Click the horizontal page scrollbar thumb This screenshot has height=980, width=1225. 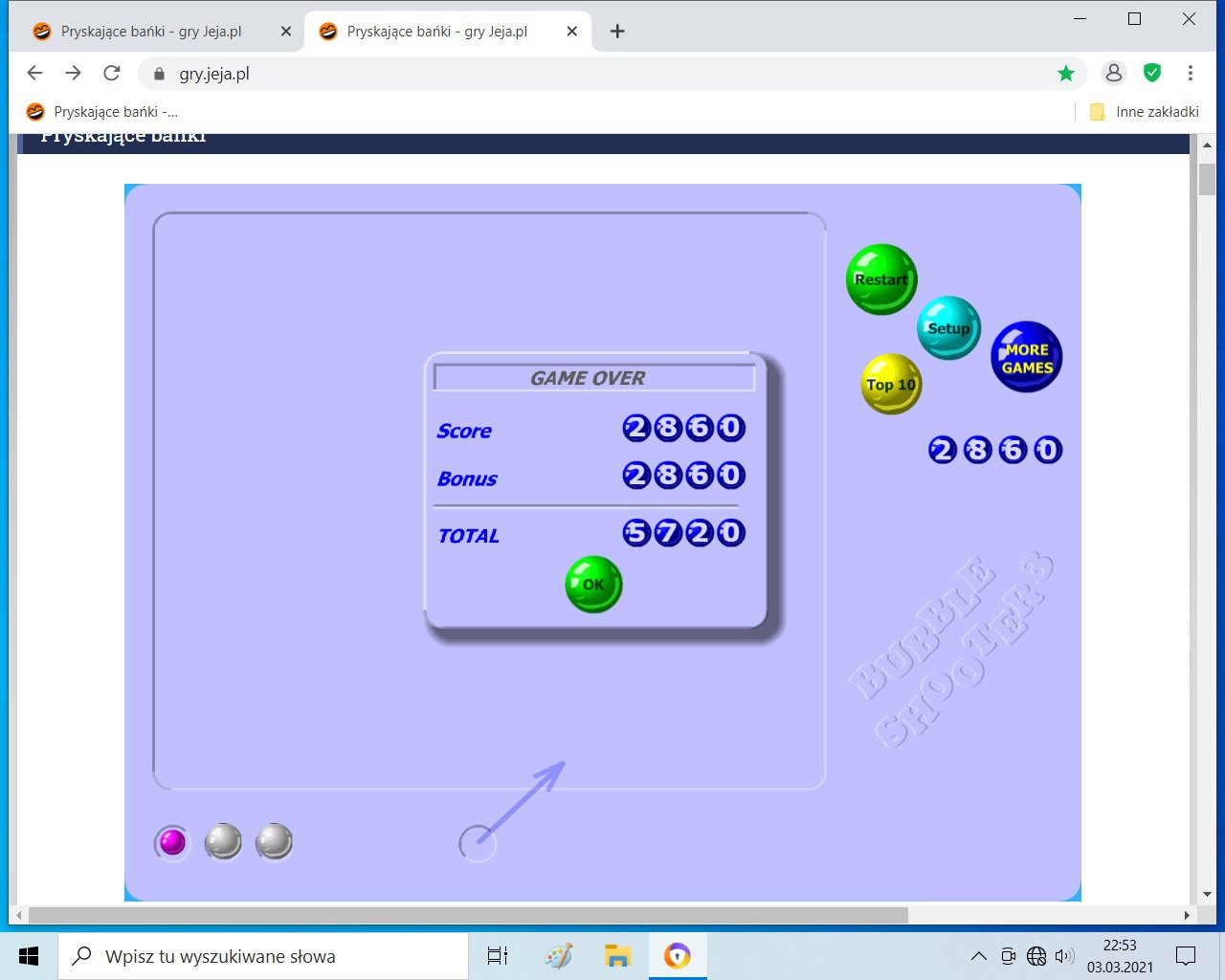point(468,916)
